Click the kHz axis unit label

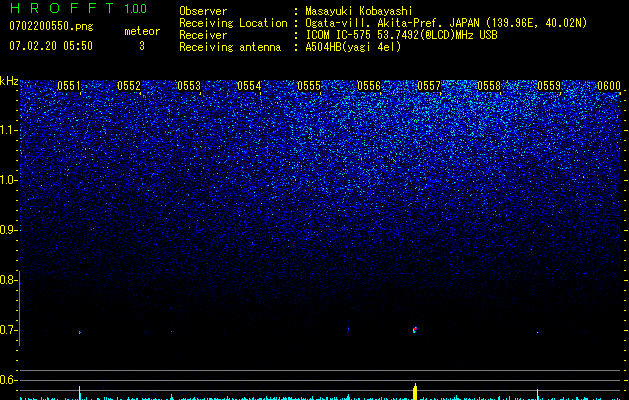9,81
